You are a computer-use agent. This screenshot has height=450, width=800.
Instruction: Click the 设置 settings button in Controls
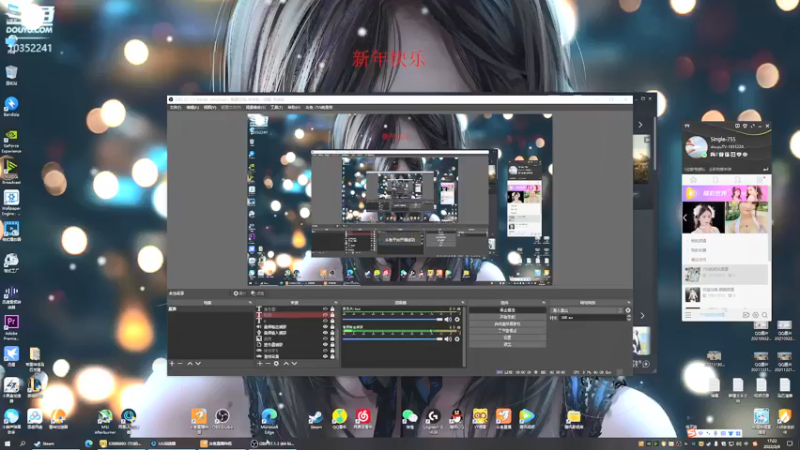click(507, 337)
